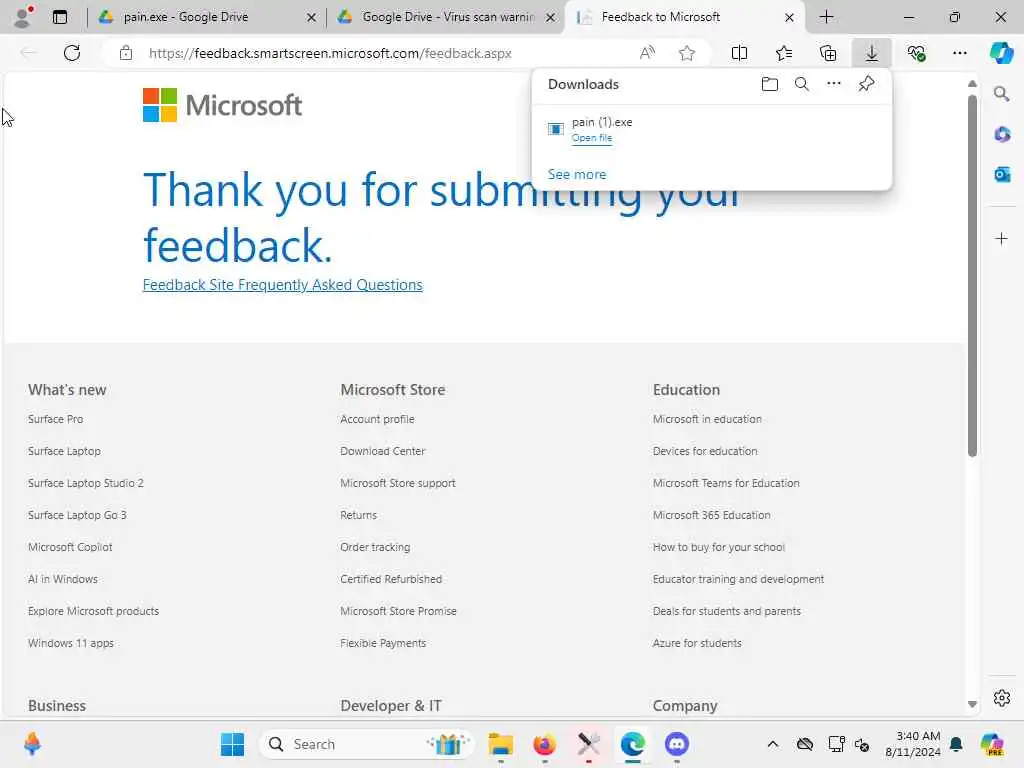The width and height of the screenshot is (1024, 768).
Task: Open Microsoft Edge taskbar icon
Action: [633, 744]
